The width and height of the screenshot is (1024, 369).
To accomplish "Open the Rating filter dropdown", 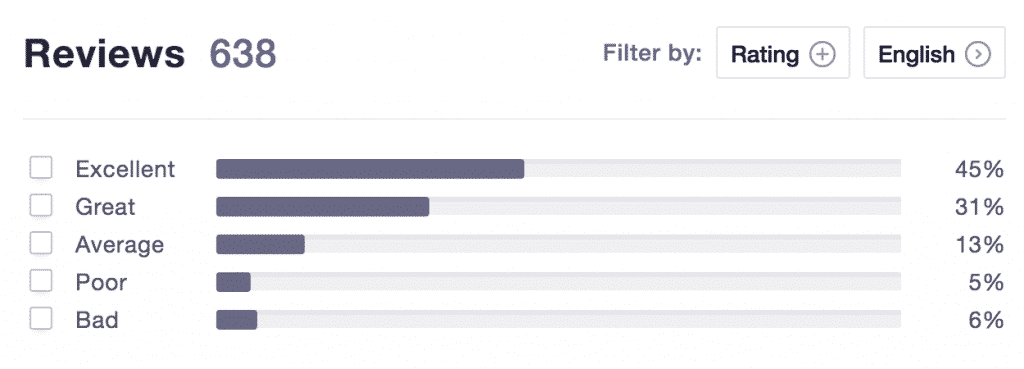I will (x=783, y=53).
